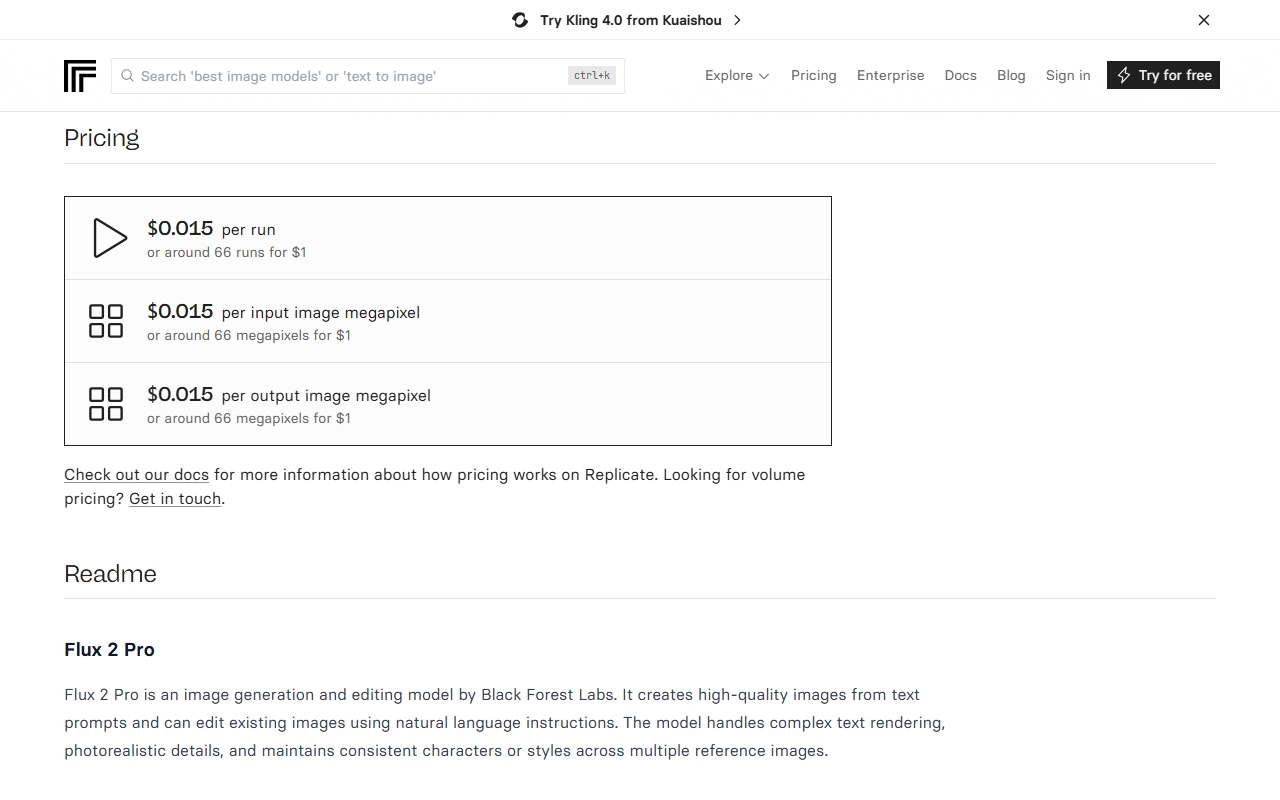The height and width of the screenshot is (800, 1280).
Task: Click the '$0.015 per run' price text
Action: [x=211, y=229]
